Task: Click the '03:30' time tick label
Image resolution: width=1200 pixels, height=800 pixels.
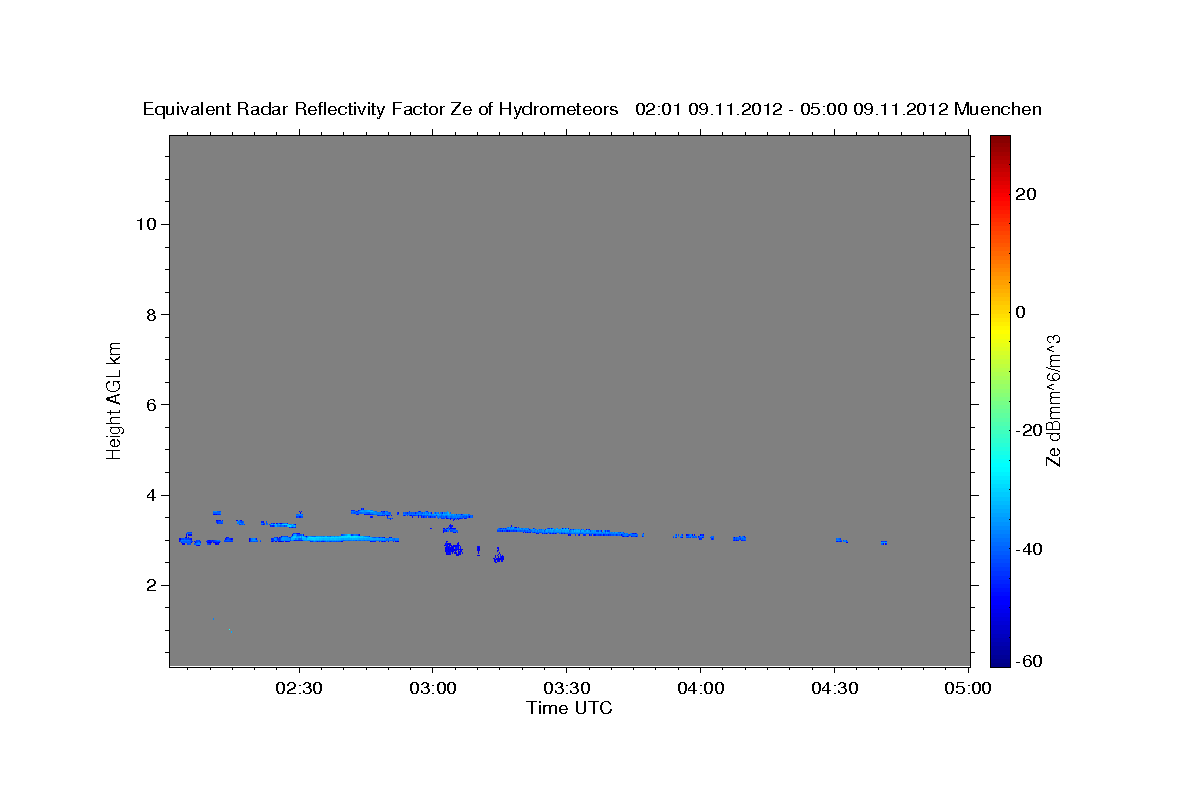Action: pyautogui.click(x=566, y=689)
